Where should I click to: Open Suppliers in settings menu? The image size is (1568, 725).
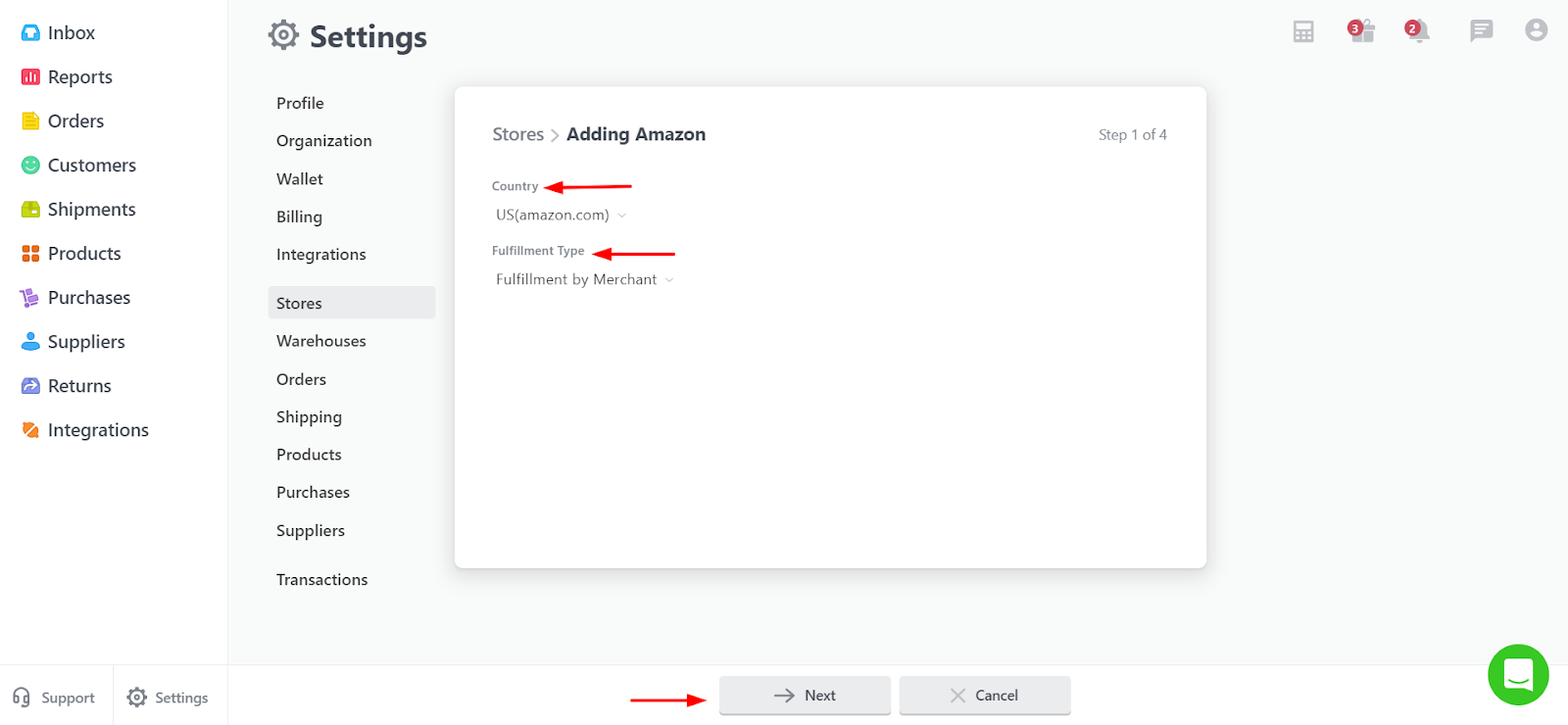pos(311,531)
